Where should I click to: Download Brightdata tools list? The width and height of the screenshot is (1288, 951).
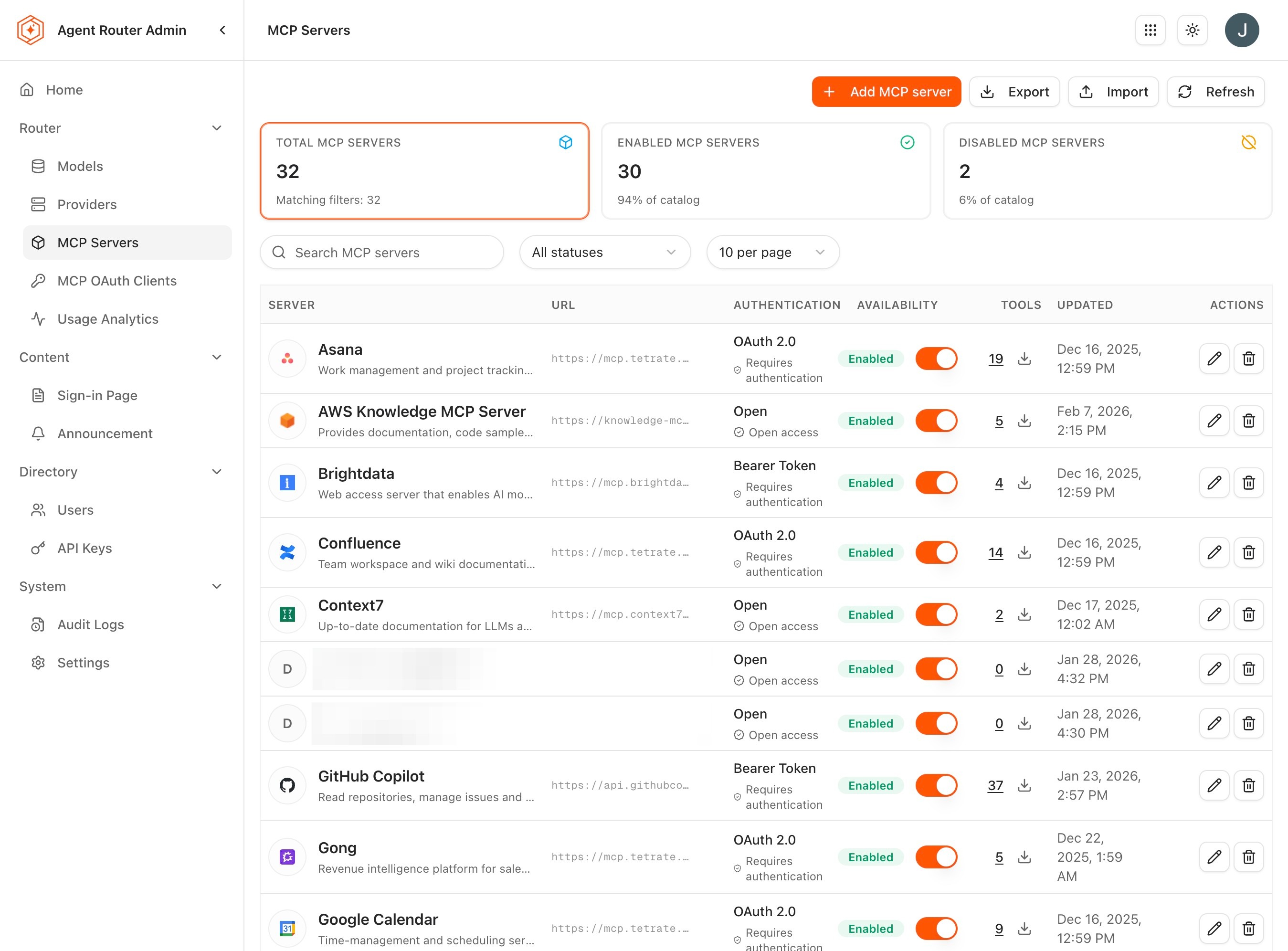coord(1024,483)
